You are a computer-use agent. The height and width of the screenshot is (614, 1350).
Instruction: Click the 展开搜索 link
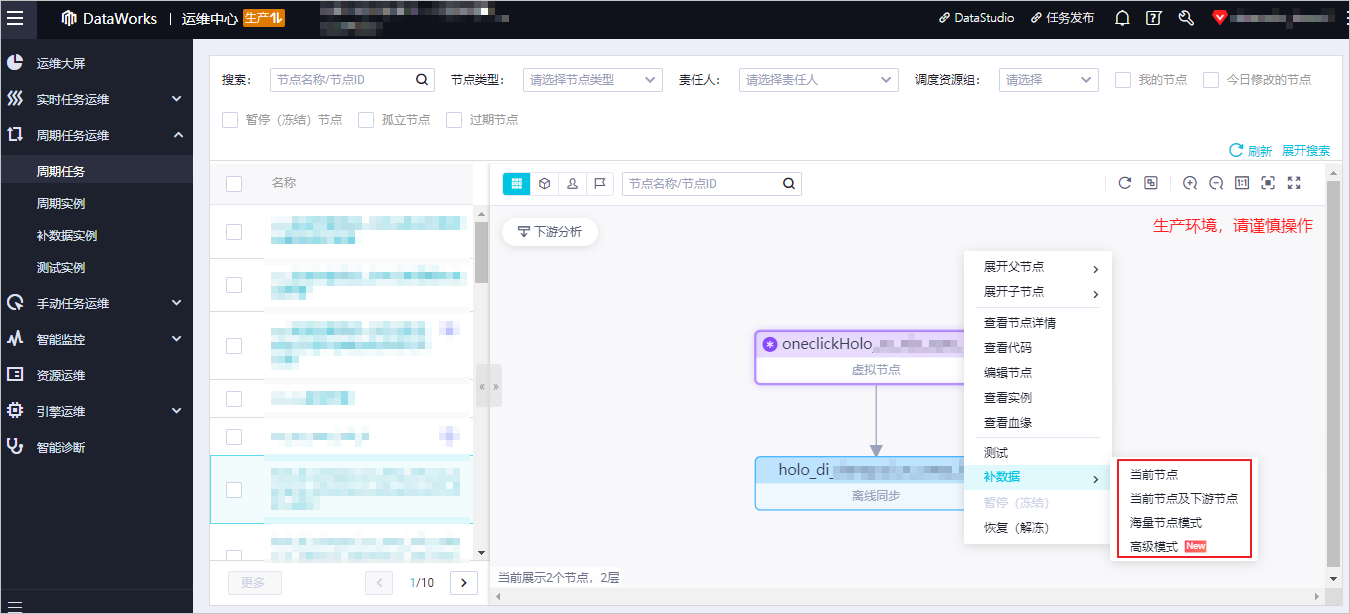click(x=1306, y=151)
